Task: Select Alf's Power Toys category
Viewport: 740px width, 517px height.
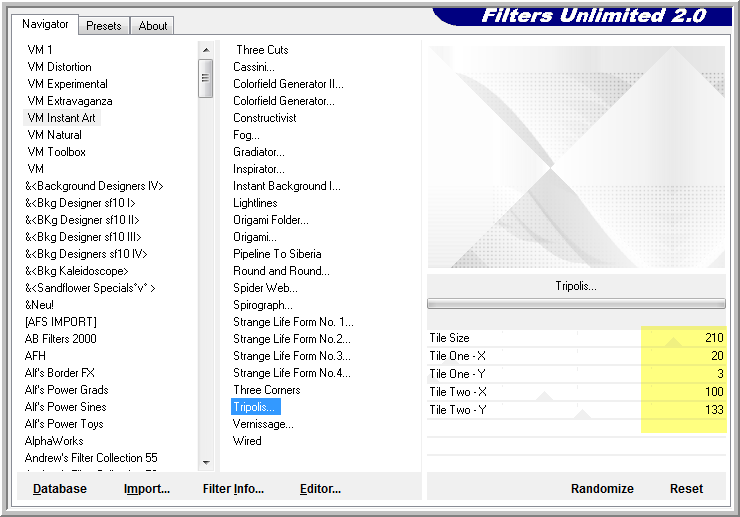Action: pyautogui.click(x=64, y=424)
